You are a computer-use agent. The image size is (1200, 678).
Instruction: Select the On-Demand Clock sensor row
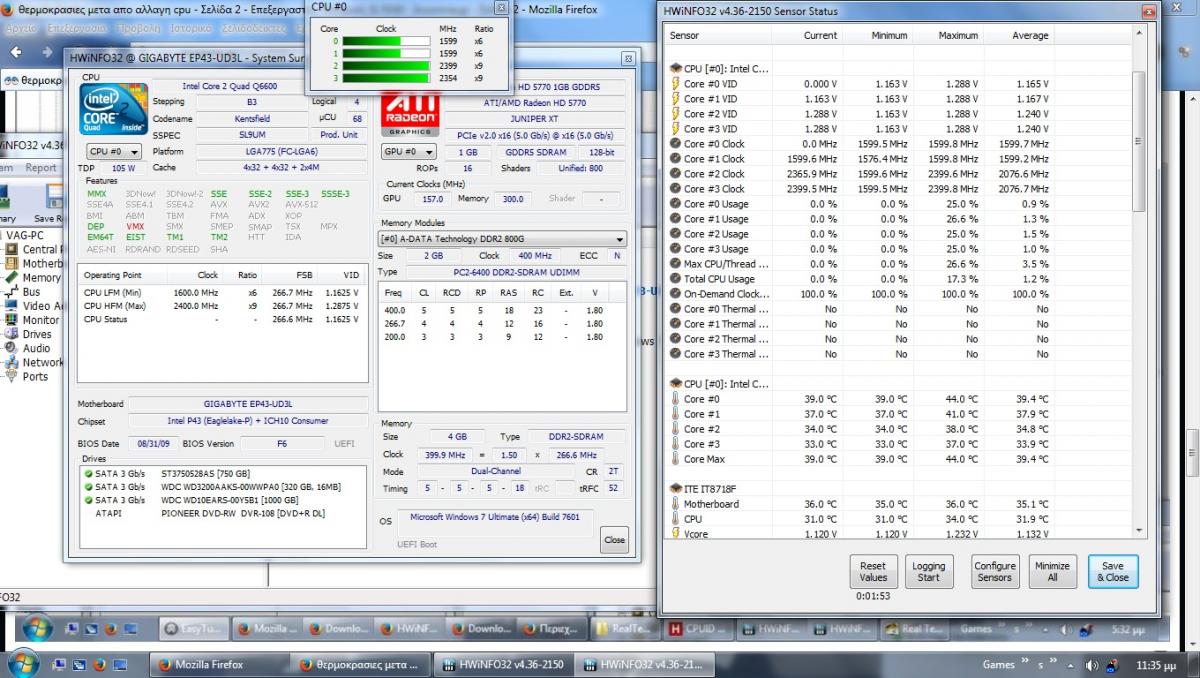point(860,294)
